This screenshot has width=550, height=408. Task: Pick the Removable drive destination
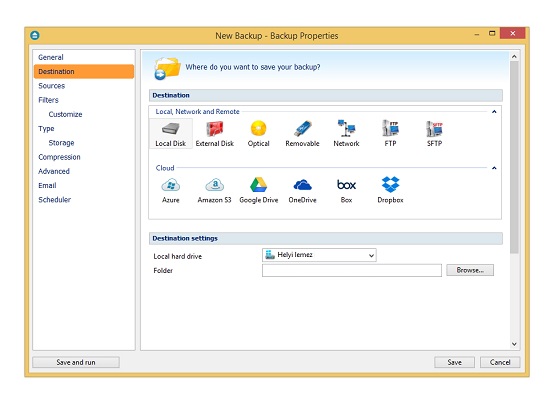pos(302,133)
